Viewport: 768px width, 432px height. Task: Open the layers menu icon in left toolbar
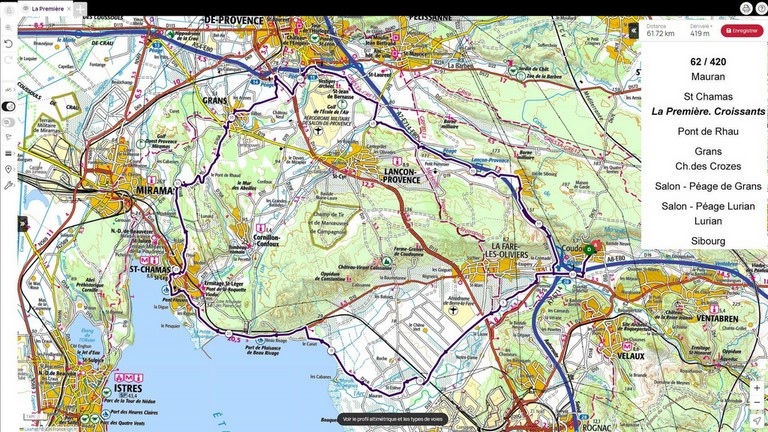tap(8, 153)
